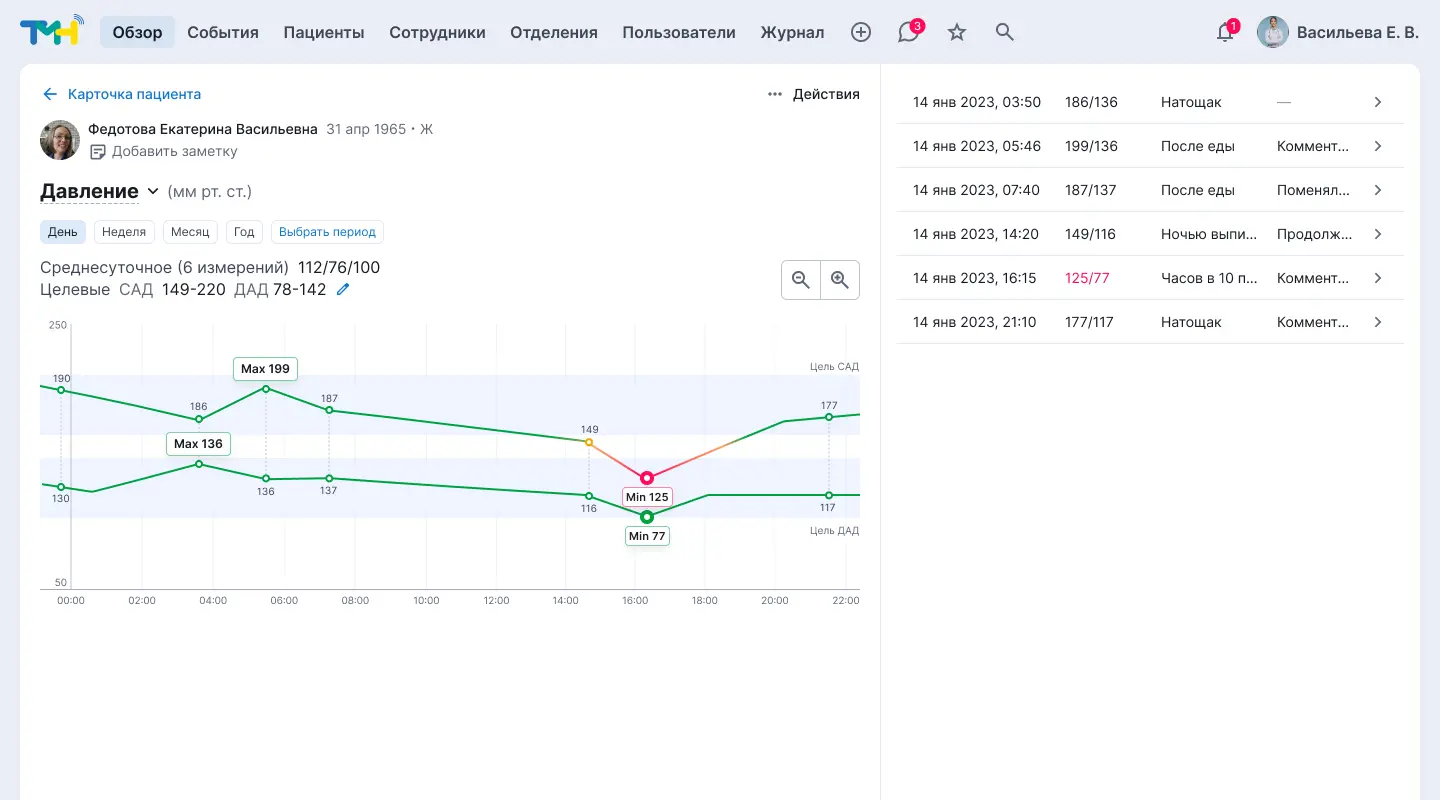This screenshot has width=1440, height=800.
Task: Click note icon next to Добавить заметку
Action: (98, 152)
